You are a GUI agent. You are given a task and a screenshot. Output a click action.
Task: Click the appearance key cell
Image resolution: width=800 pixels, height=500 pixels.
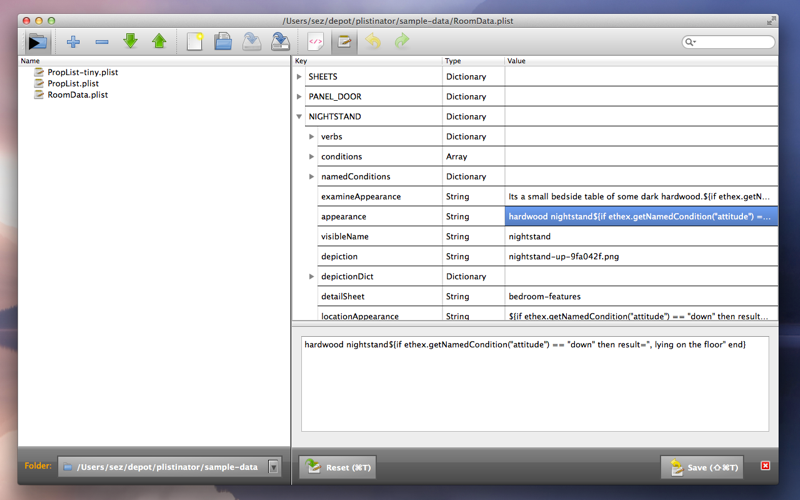click(x=379, y=216)
